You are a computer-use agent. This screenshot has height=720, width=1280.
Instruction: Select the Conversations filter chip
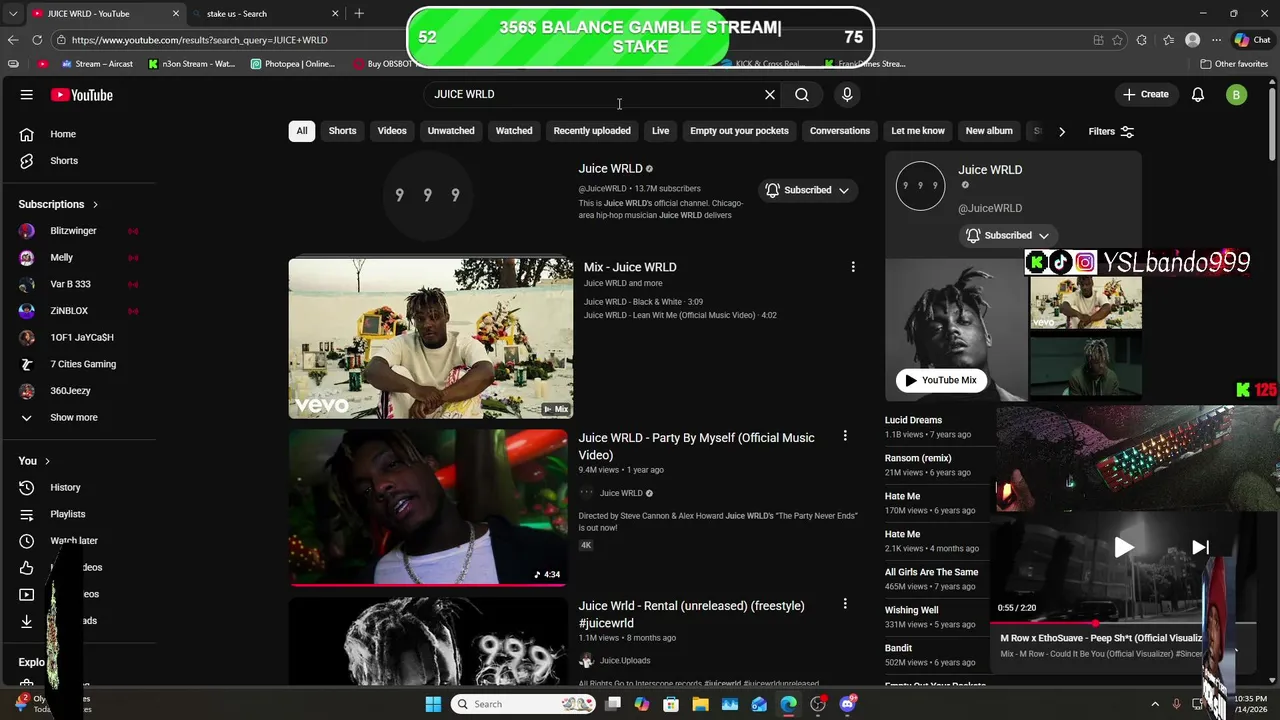840,131
